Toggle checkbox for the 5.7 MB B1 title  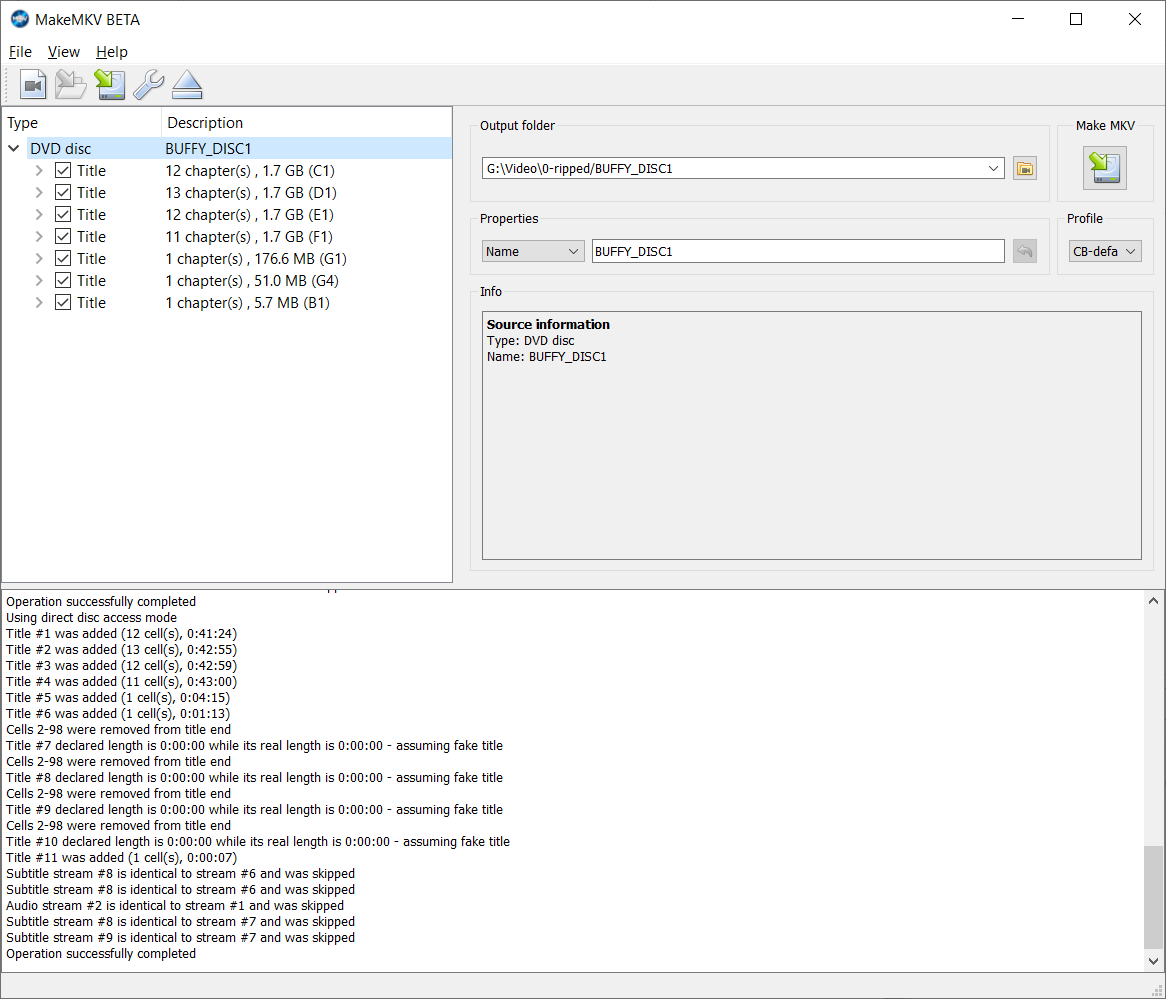(x=63, y=303)
